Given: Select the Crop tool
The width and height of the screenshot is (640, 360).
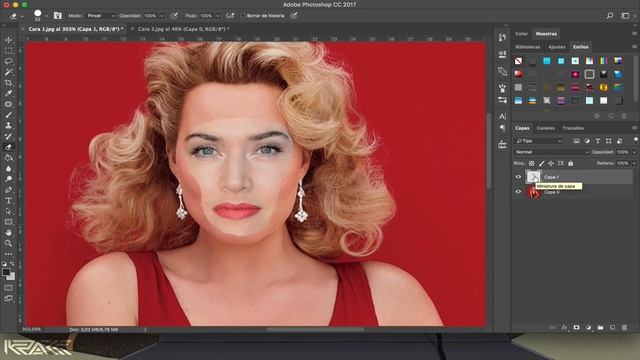Looking at the screenshot, I should point(8,83).
